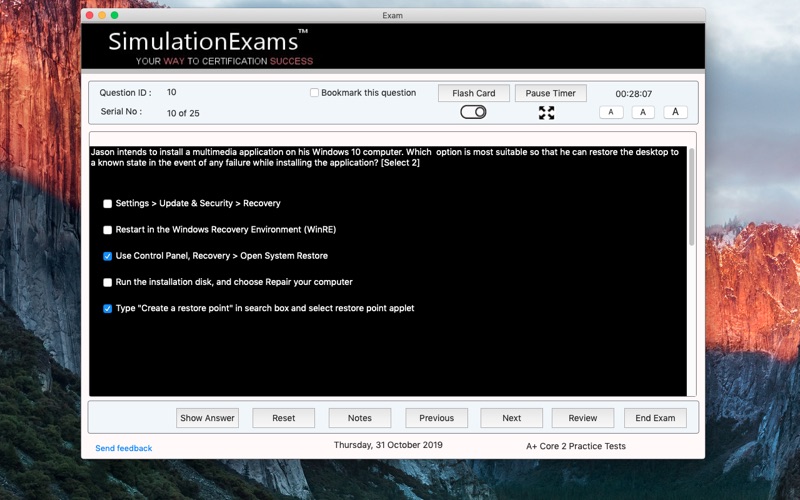This screenshot has width=800, height=500.
Task: Select the medium font size A button
Action: [x=643, y=112]
